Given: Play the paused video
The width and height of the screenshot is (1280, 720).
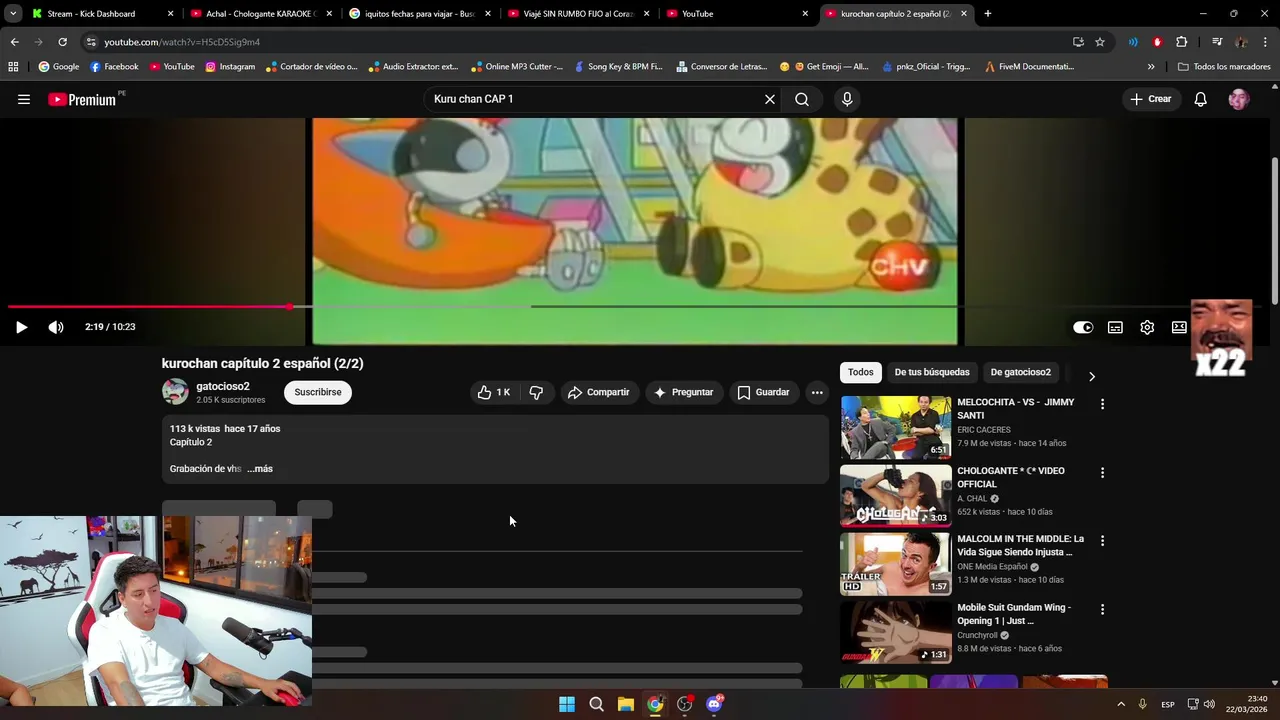Looking at the screenshot, I should 21,327.
